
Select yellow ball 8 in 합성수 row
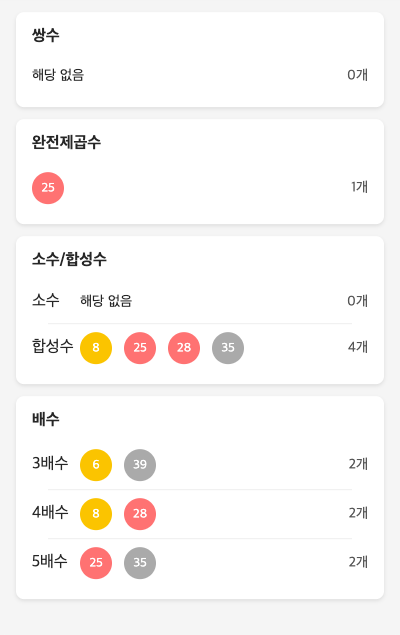[x=96, y=348]
